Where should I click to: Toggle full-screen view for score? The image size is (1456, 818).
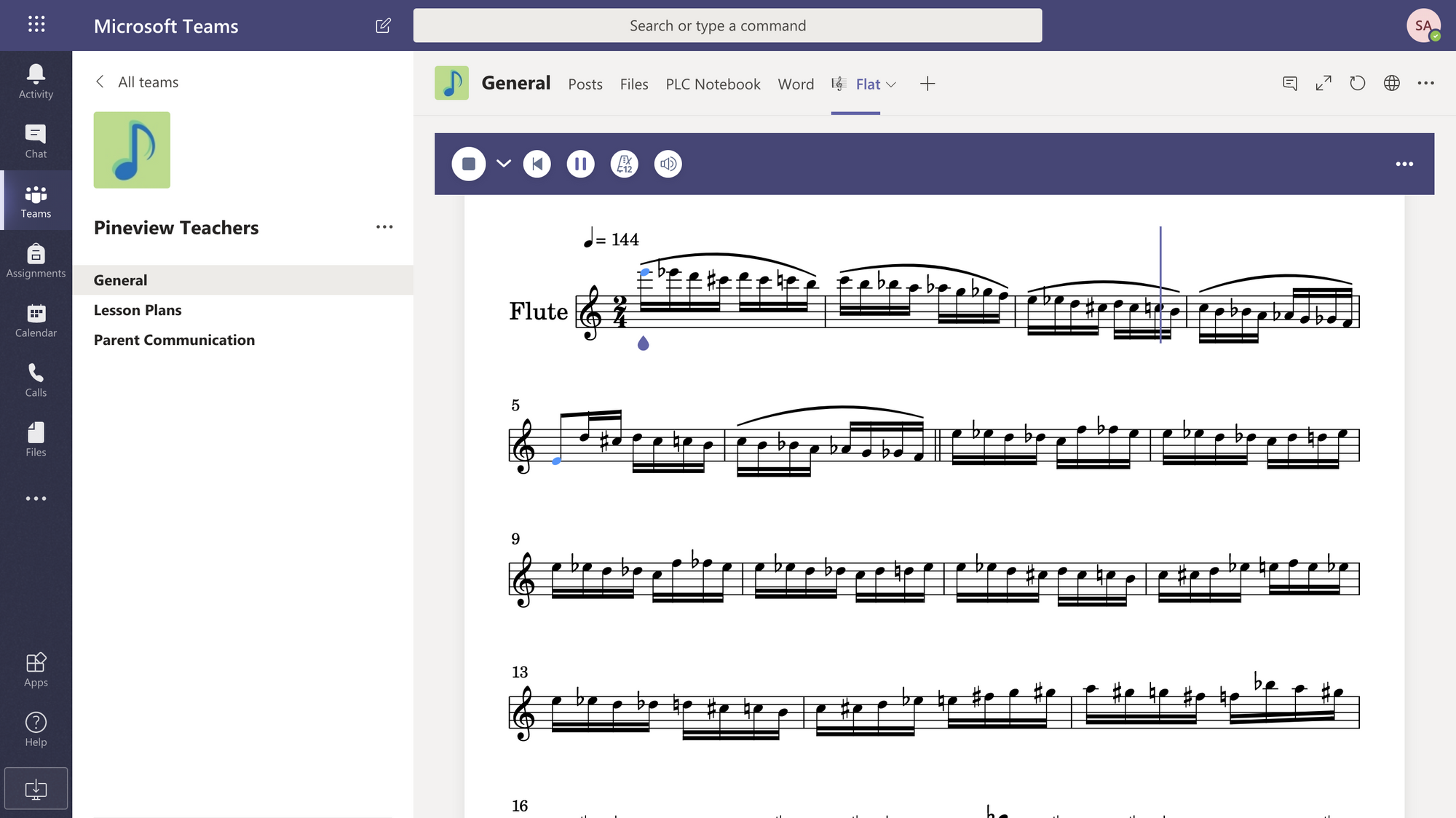coord(1323,83)
